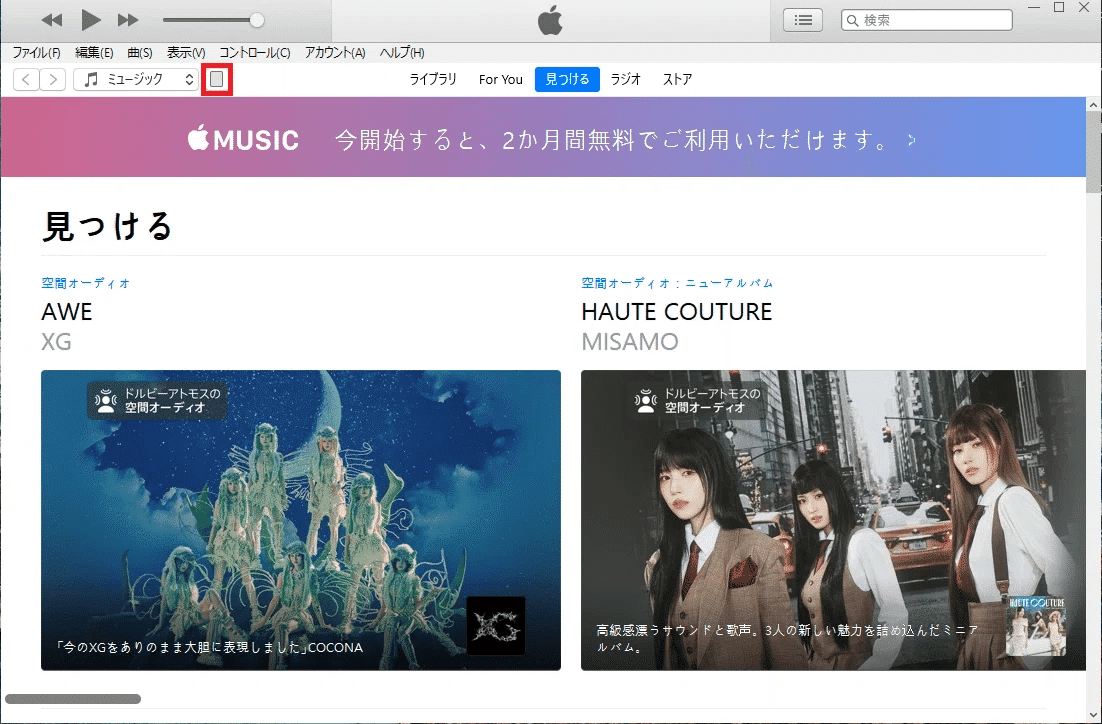Image resolution: width=1102 pixels, height=724 pixels.
Task: Open the Up Next list icon
Action: click(x=803, y=20)
